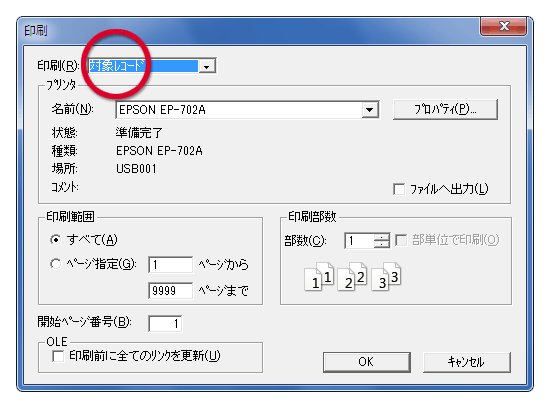This screenshot has width=550, height=408.
Task: Select the すべて(A) radio button
Action: [x=55, y=240]
